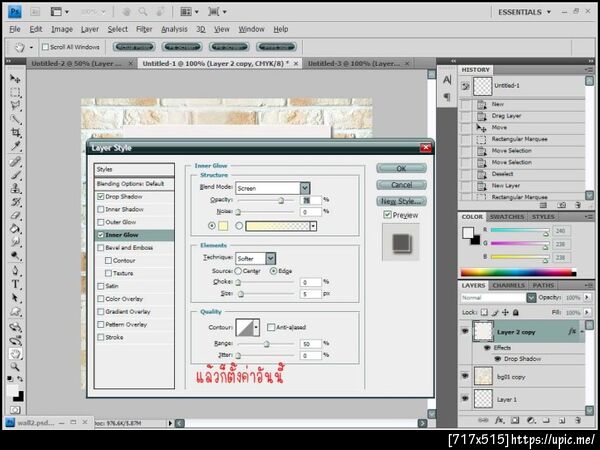Image resolution: width=600 pixels, height=450 pixels.
Task: Open the Essentials workspace dropdown
Action: pos(525,12)
